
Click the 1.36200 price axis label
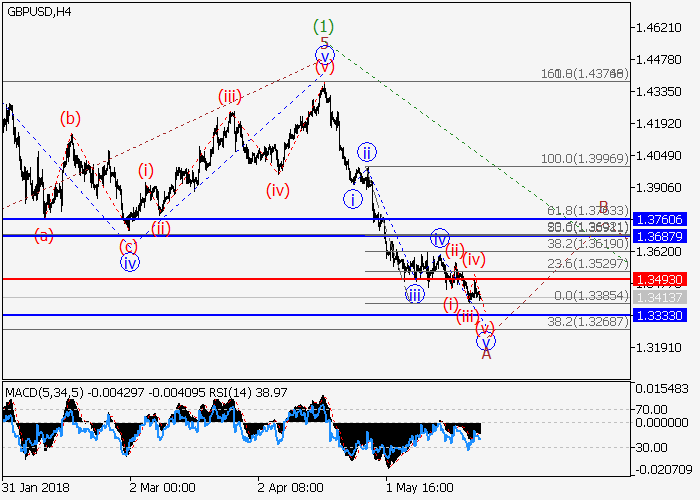pyautogui.click(x=658, y=252)
